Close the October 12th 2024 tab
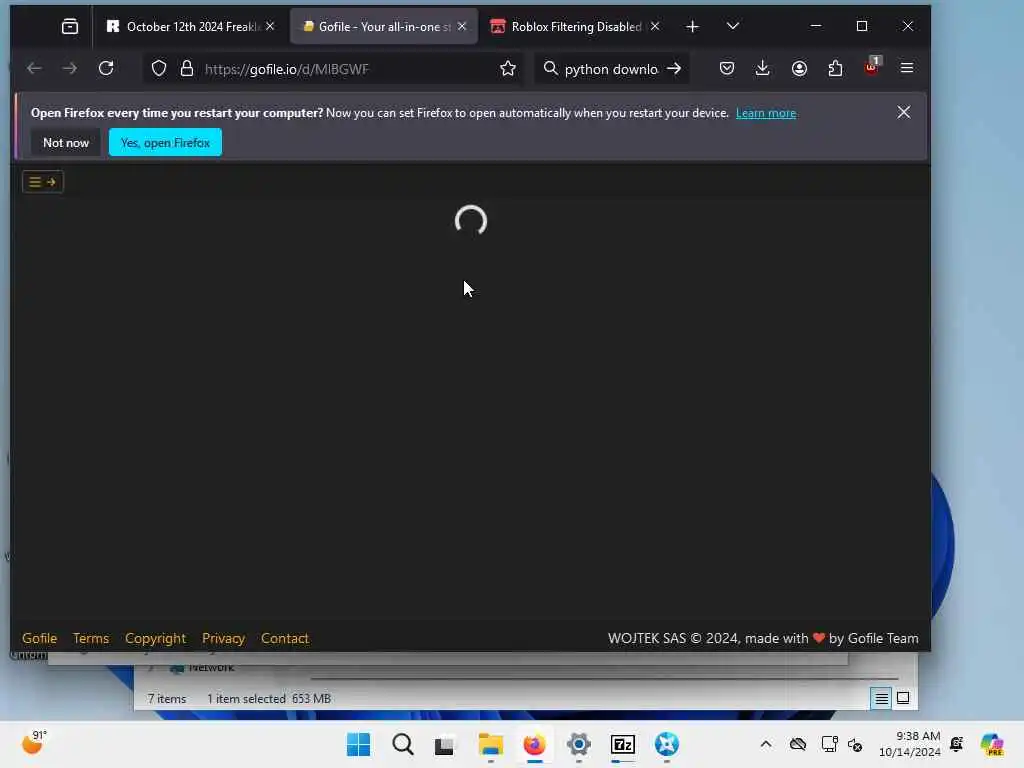The width and height of the screenshot is (1024, 768). pos(270,26)
